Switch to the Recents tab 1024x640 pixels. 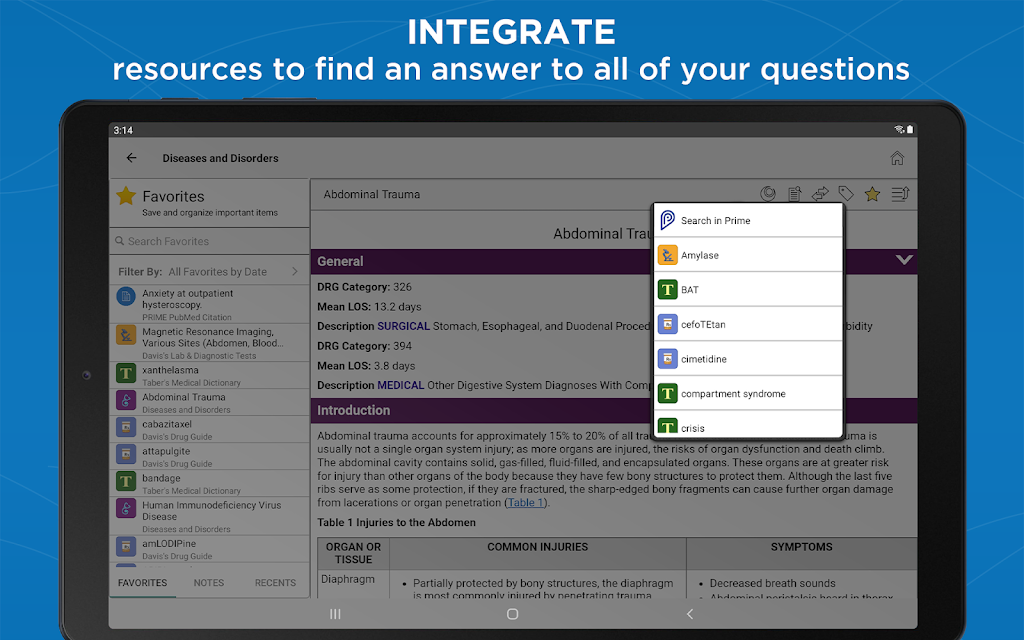point(275,582)
